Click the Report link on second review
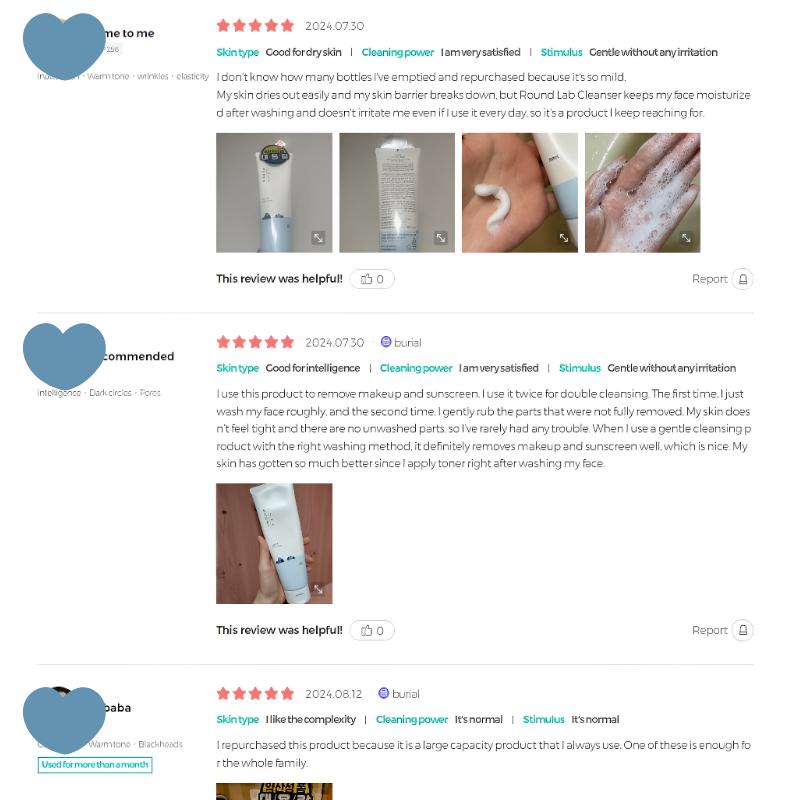The width and height of the screenshot is (800, 800). coord(709,631)
